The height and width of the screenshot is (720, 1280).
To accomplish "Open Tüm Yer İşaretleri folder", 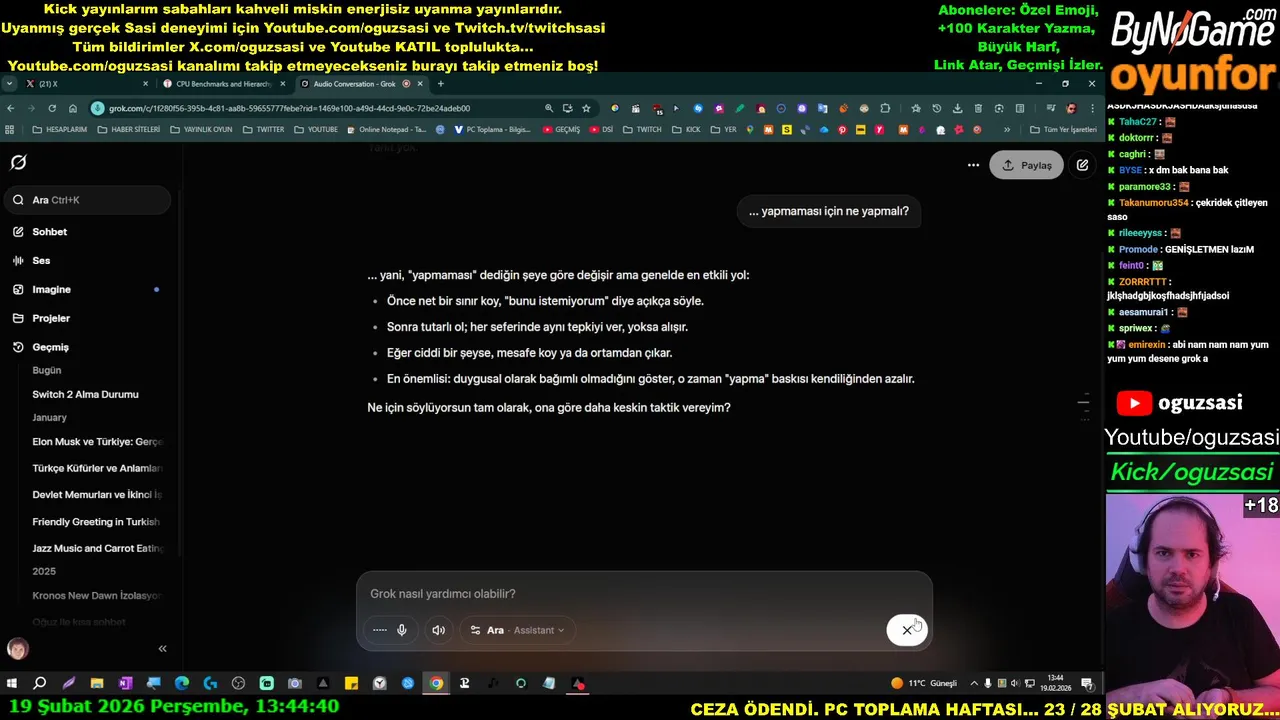I will point(1064,129).
